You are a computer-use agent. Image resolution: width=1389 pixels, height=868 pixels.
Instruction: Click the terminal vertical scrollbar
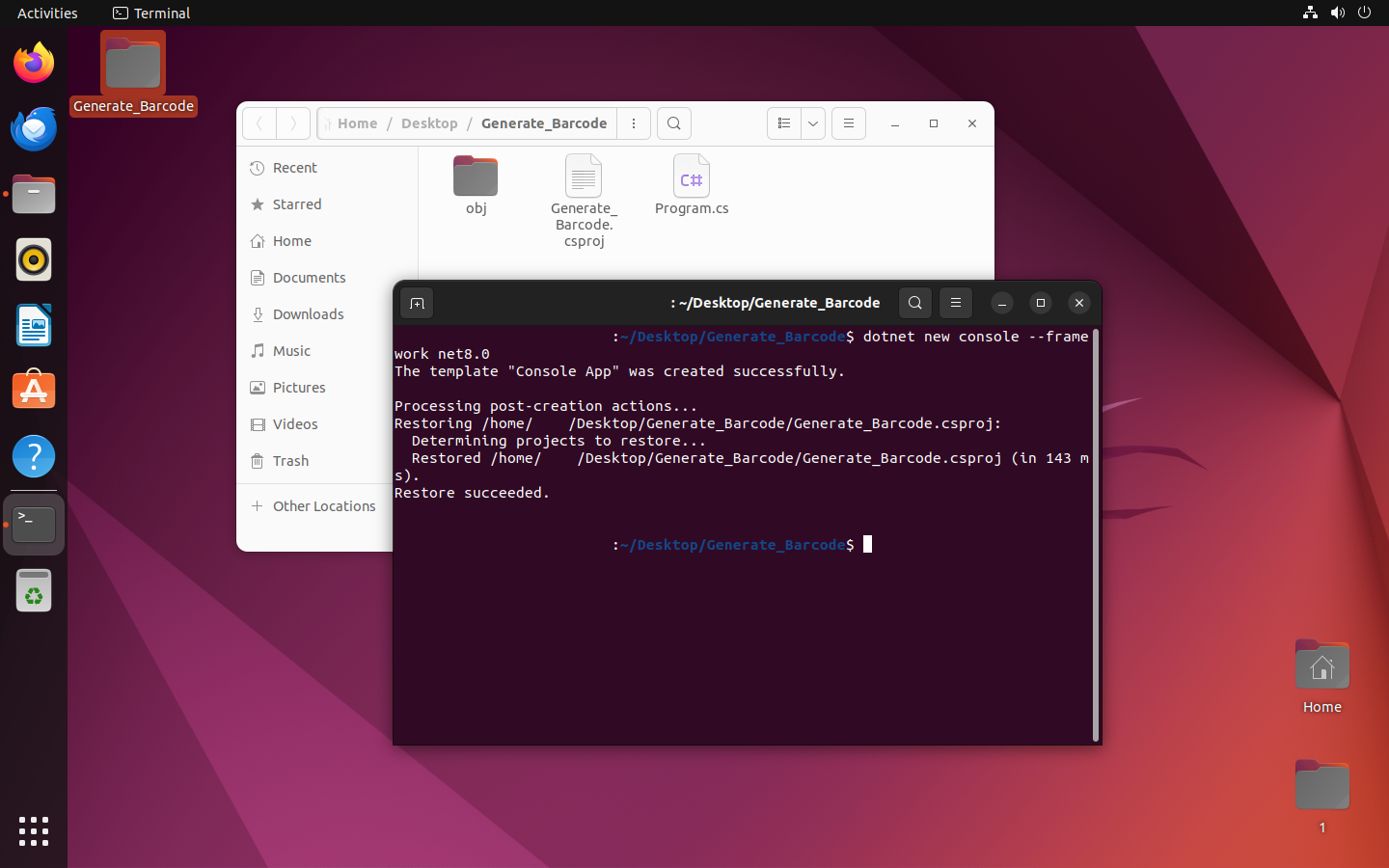coord(1096,535)
